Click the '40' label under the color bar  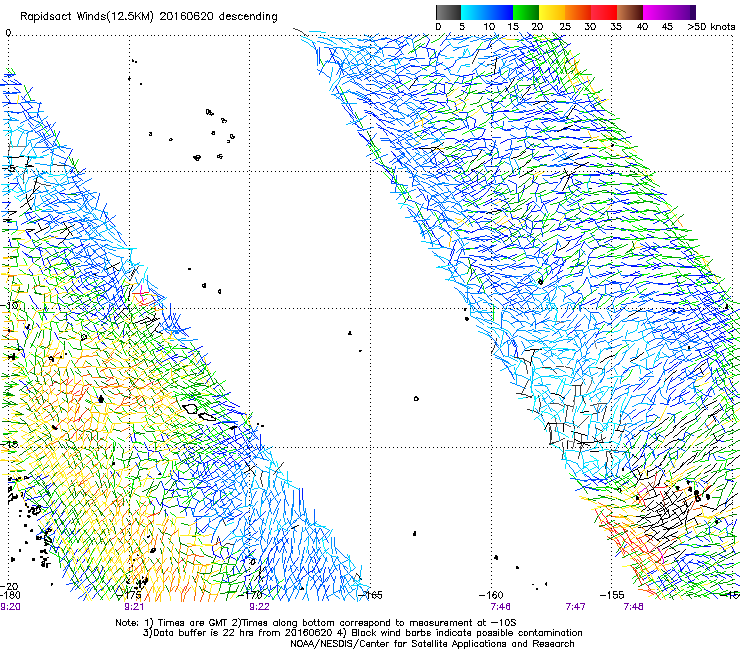click(642, 27)
